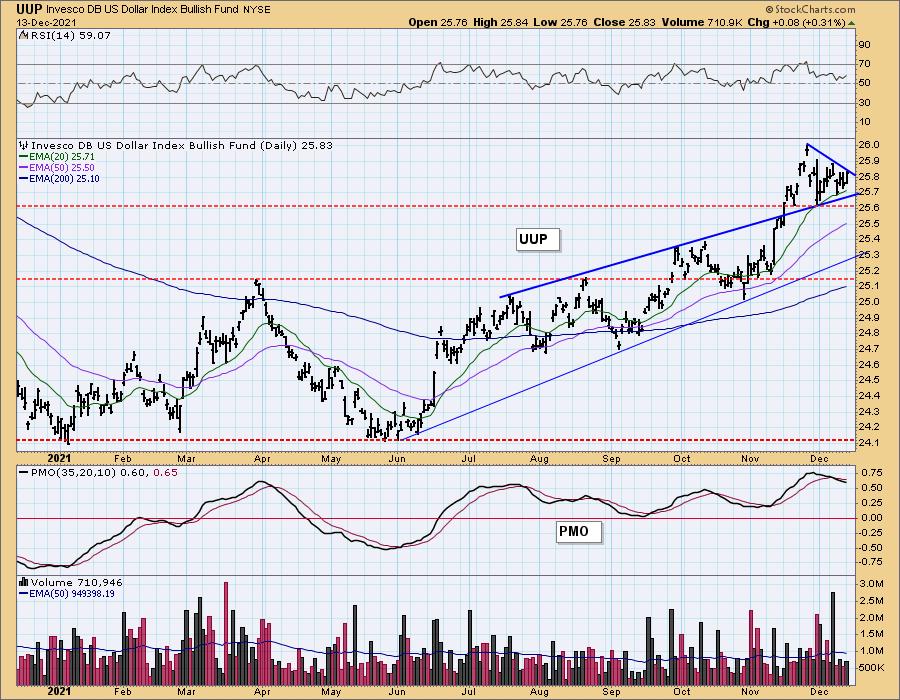Click the 26.0 price axis label
The image size is (900, 700).
[x=871, y=145]
